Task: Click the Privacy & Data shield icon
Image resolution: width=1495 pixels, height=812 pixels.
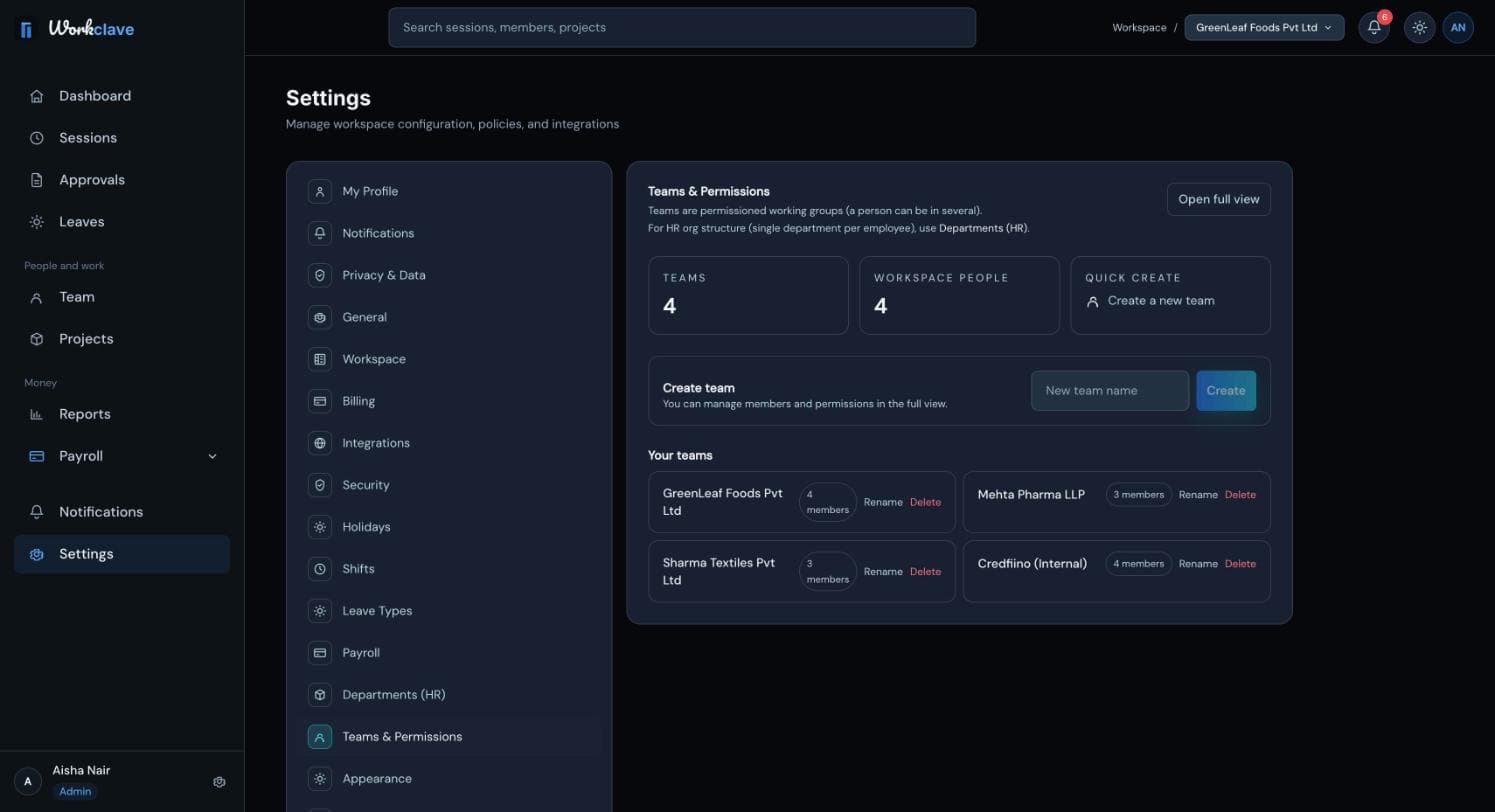Action: pos(320,275)
